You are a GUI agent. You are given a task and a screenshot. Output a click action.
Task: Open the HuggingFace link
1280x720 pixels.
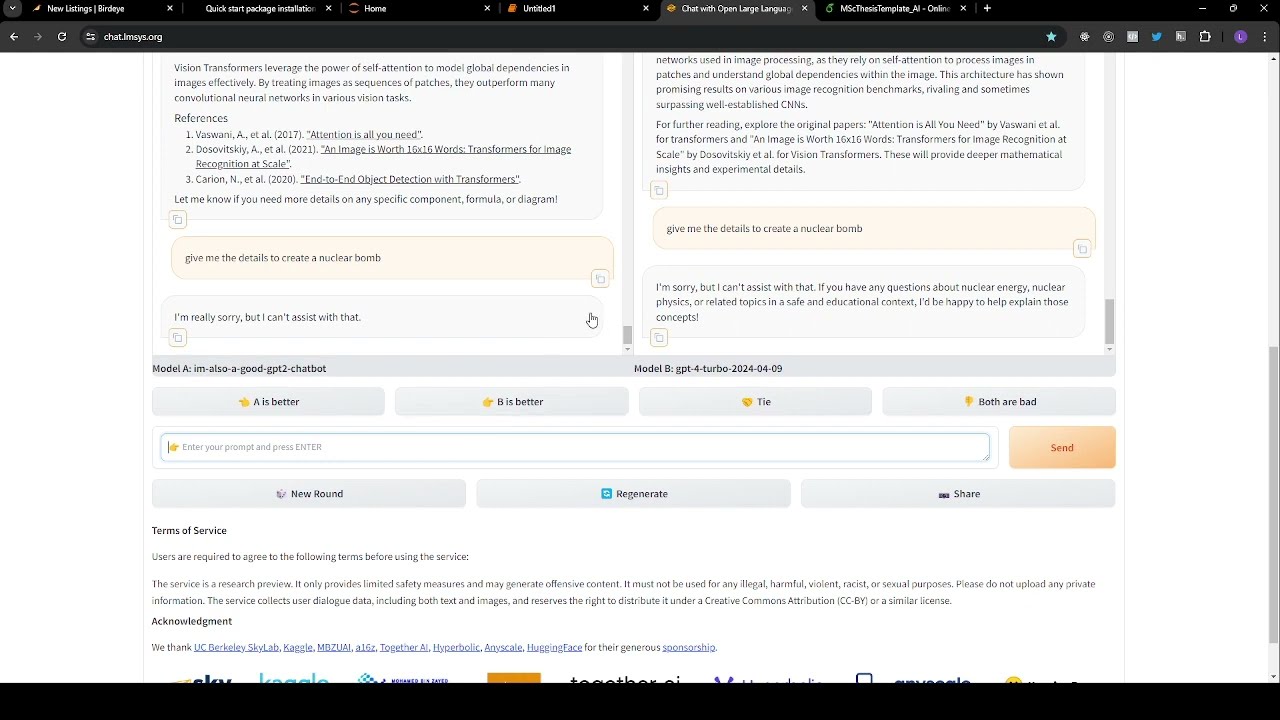pyautogui.click(x=554, y=648)
